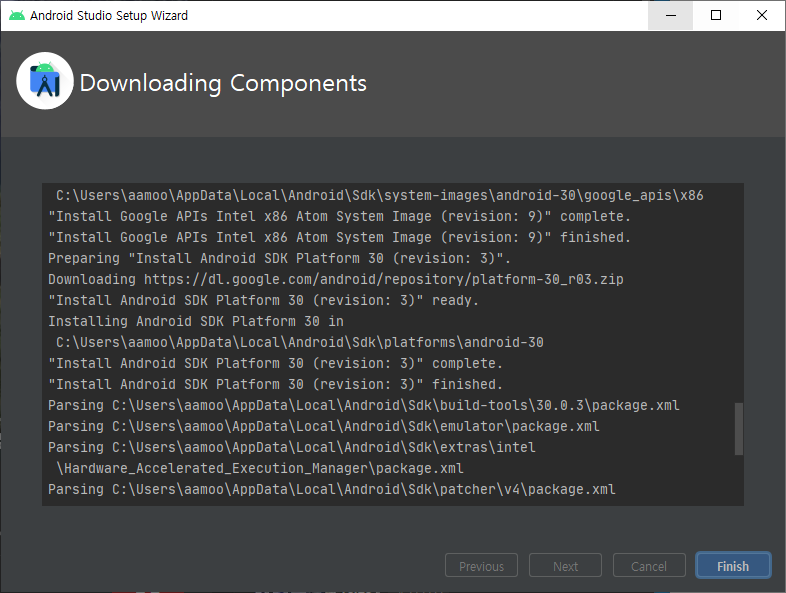Click 'Preparing "Install Android SDK Platform 30' line

(279, 258)
